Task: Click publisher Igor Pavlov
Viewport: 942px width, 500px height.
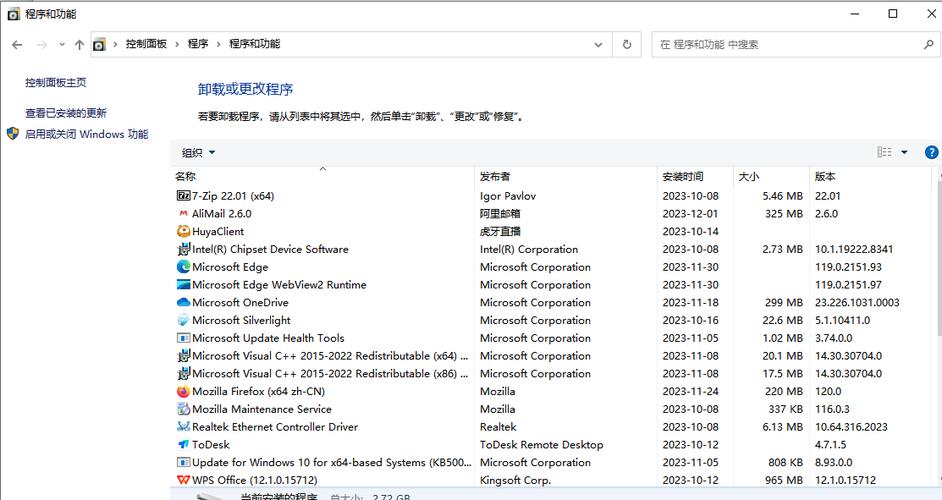Action: point(508,196)
